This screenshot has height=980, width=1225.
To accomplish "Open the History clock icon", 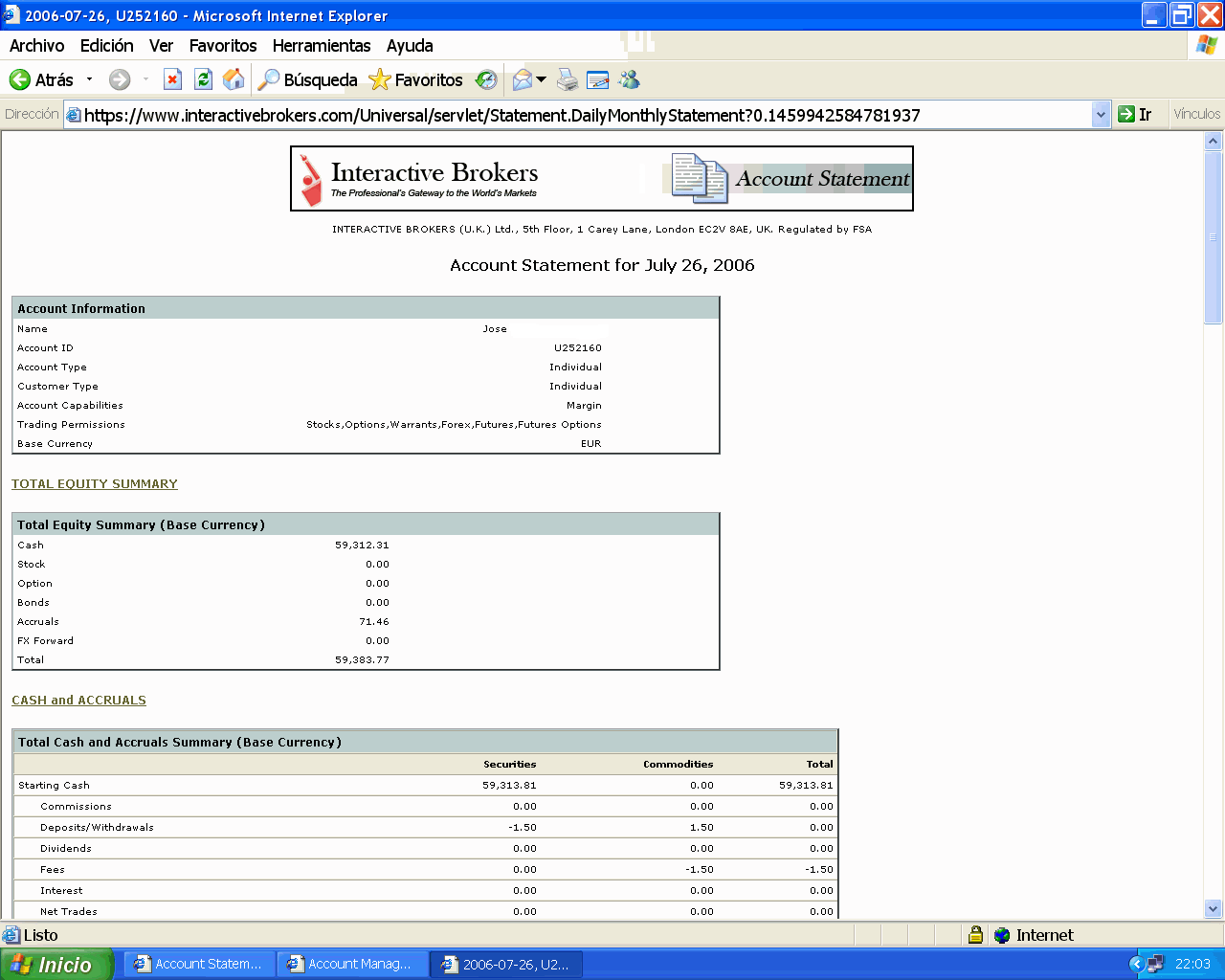I will (486, 79).
